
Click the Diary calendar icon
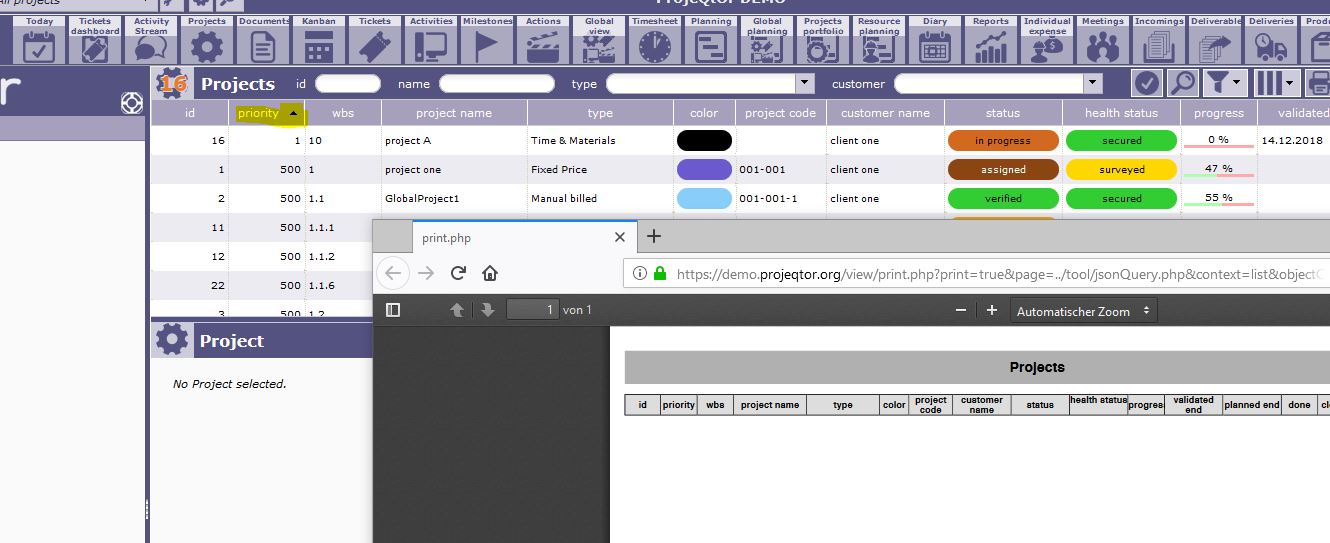[935, 45]
